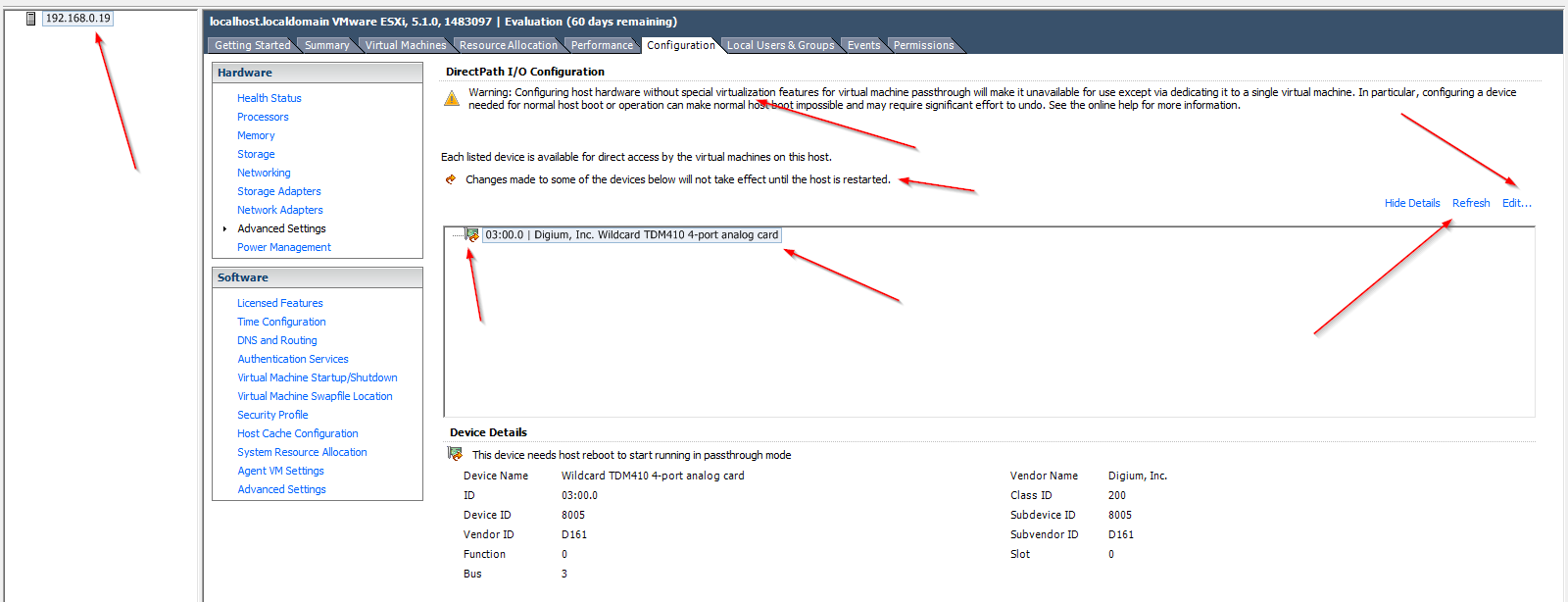1568x602 pixels.
Task: Click the restart-required notice icon
Action: [x=451, y=179]
